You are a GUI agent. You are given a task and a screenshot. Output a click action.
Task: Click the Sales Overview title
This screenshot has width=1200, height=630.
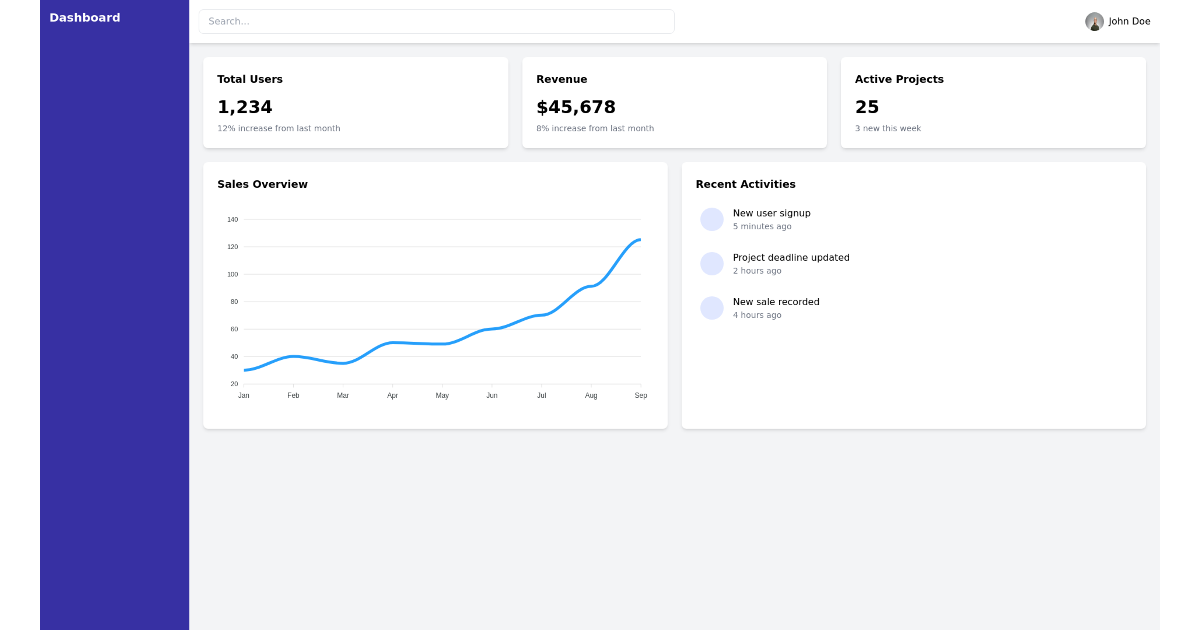click(263, 184)
